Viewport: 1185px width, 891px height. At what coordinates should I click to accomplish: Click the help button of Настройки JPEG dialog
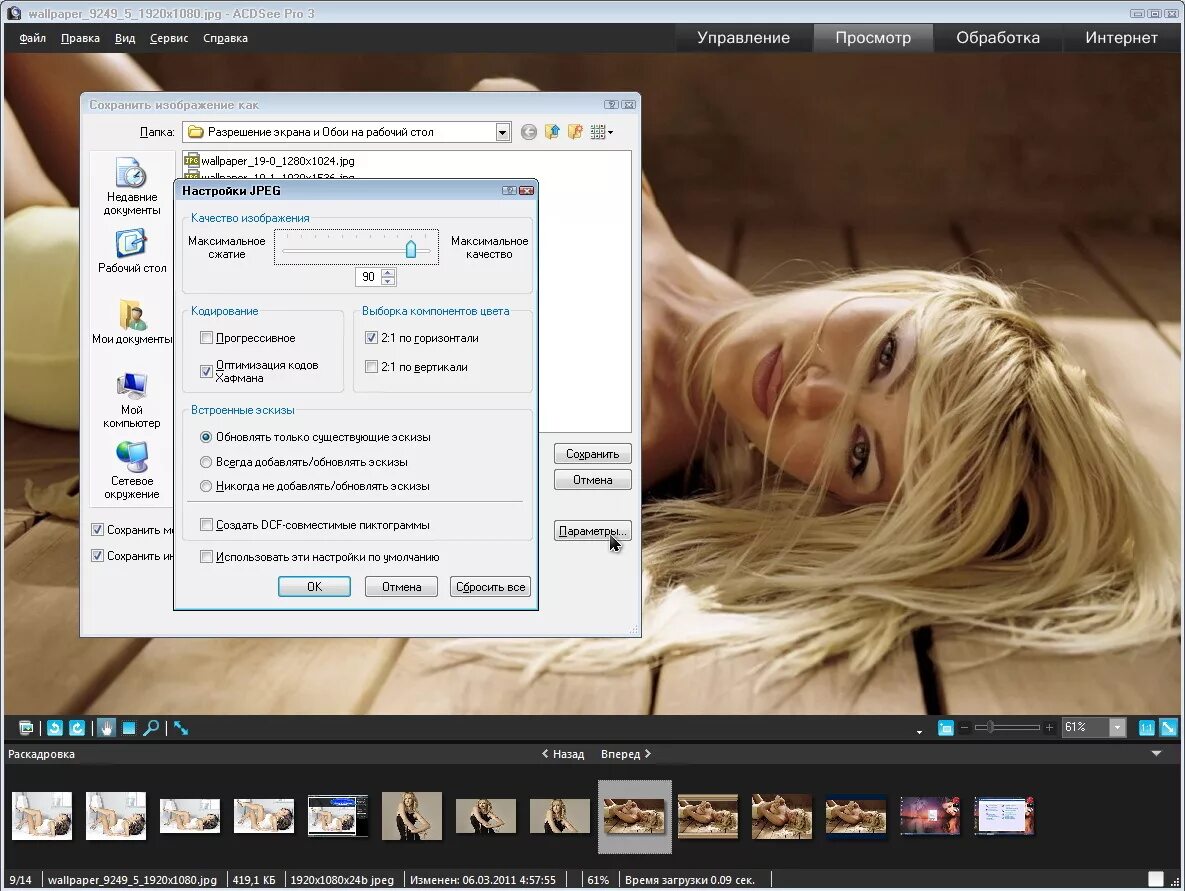(x=509, y=190)
